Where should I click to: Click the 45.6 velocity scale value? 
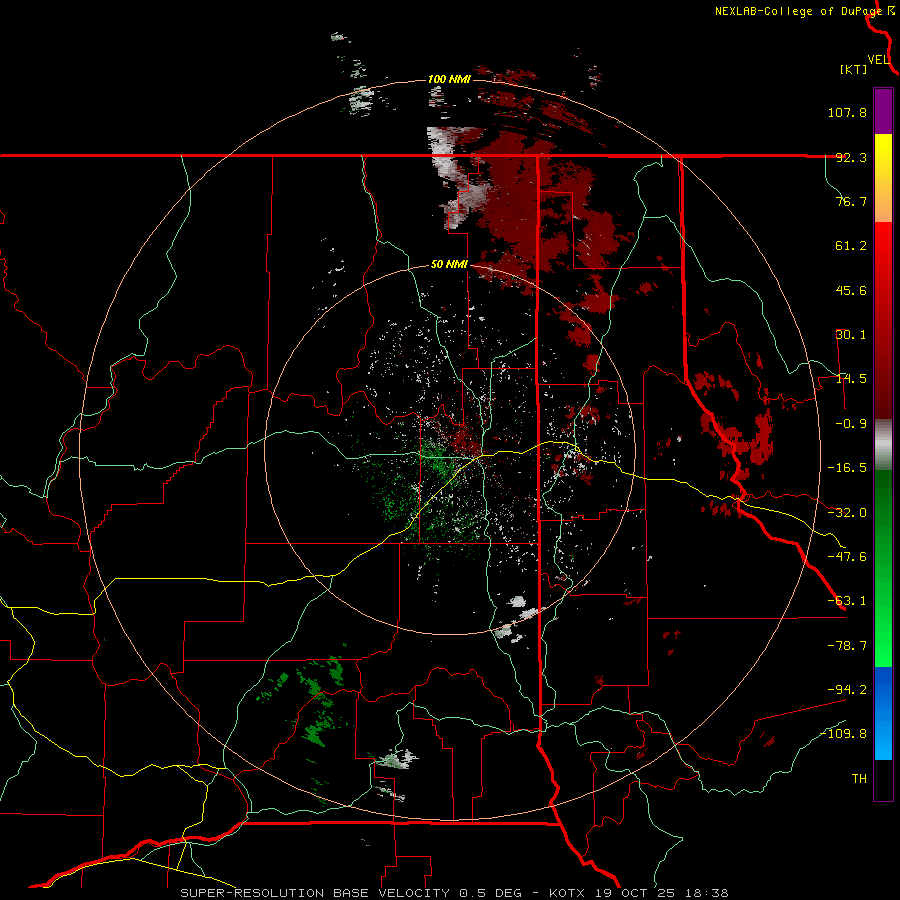pyautogui.click(x=851, y=290)
